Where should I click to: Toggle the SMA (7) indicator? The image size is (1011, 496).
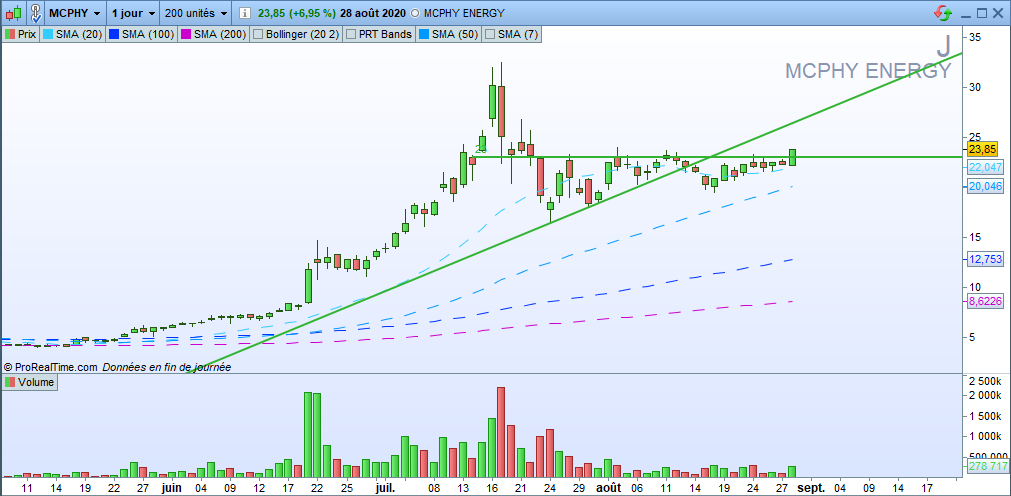(x=512, y=34)
